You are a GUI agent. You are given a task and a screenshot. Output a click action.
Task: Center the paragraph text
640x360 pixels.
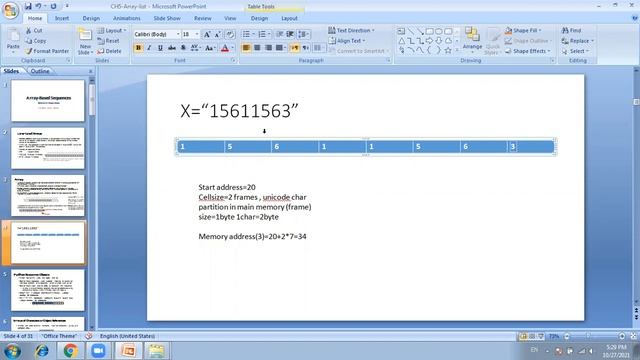pyautogui.click(x=257, y=48)
